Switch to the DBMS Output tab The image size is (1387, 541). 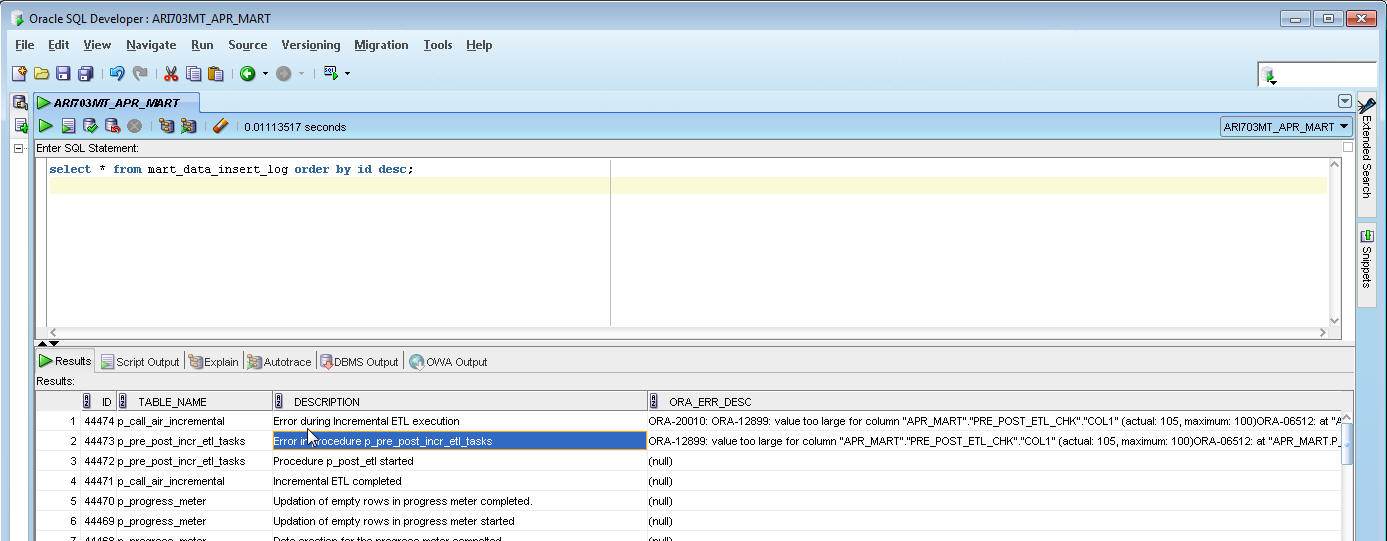(x=358, y=362)
